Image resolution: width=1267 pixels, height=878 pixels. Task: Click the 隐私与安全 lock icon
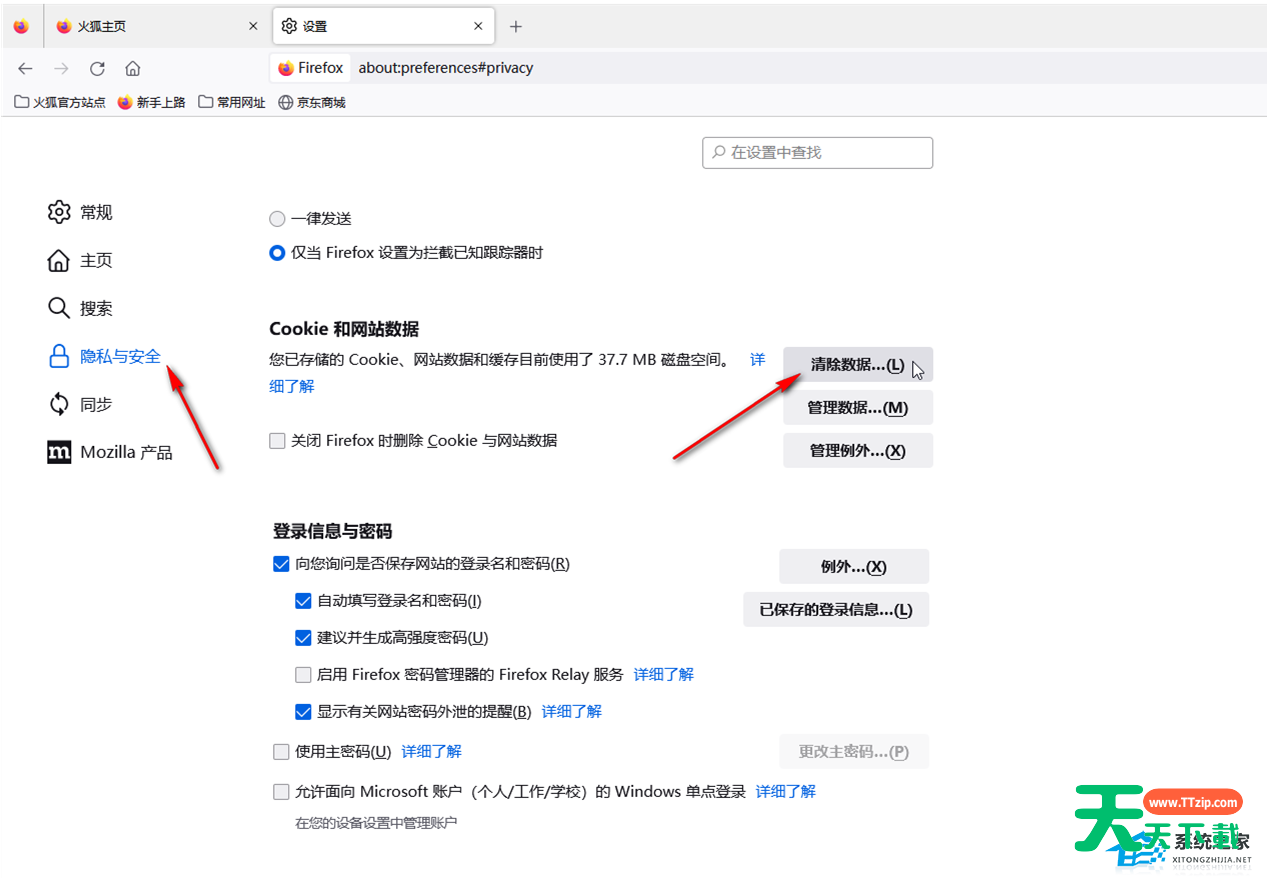tap(59, 356)
